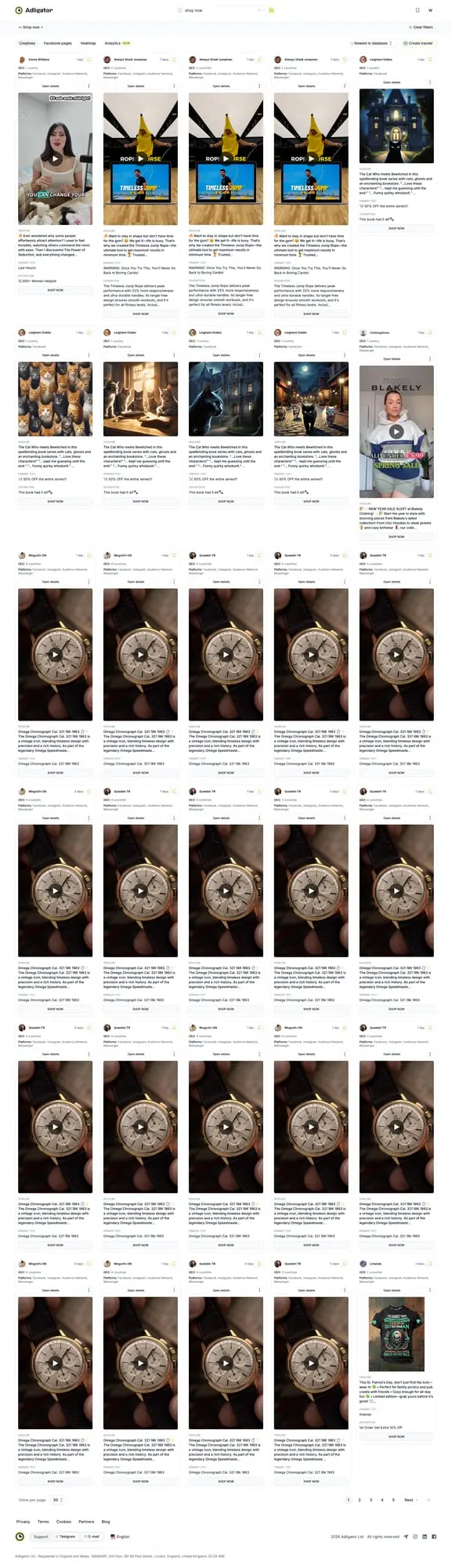The height and width of the screenshot is (1568, 452).
Task: Open the Facebook icon in footer
Action: pos(434,1537)
